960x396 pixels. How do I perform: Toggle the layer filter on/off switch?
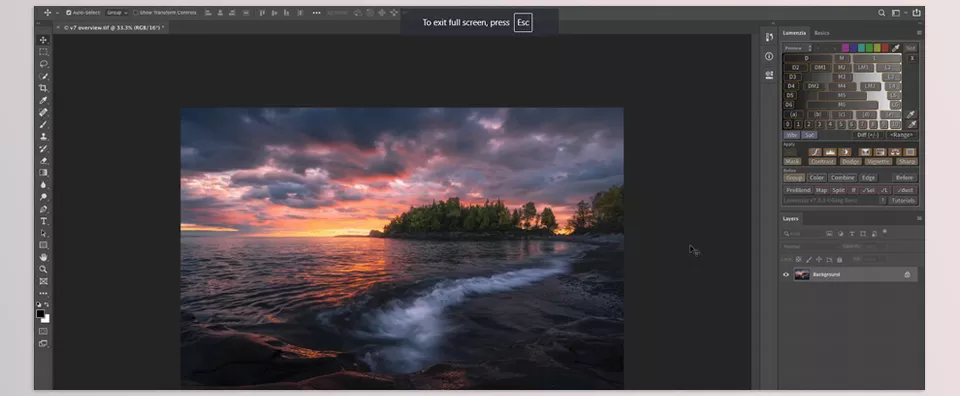(x=885, y=231)
